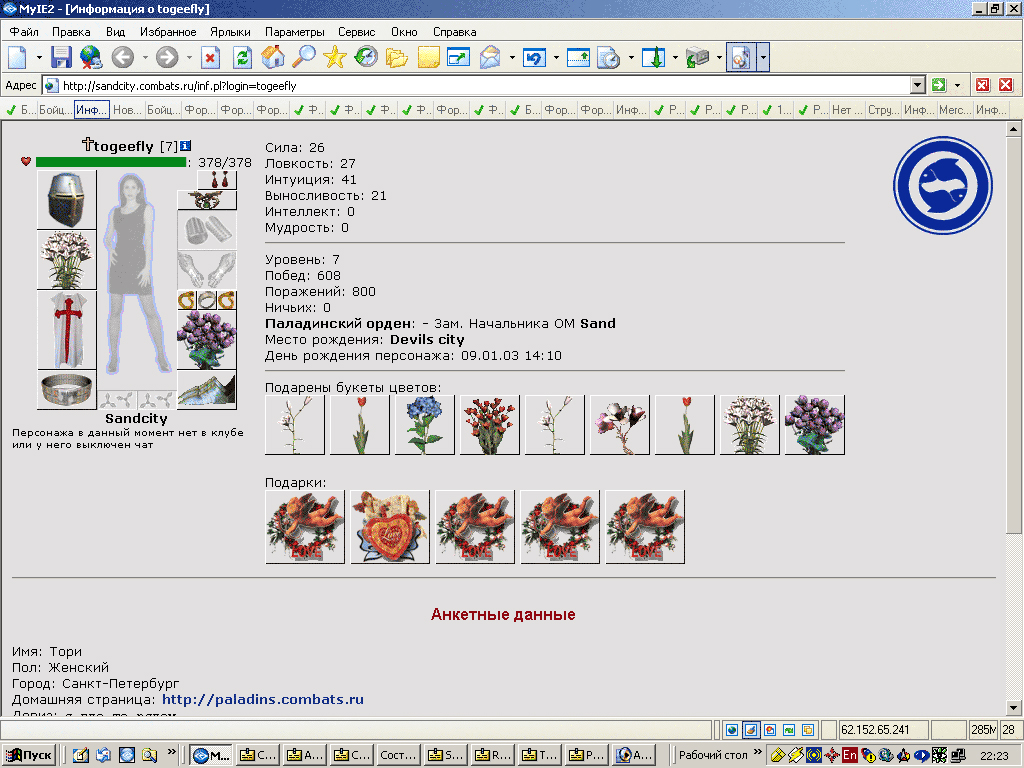
Task: Click the heart-shaped gift thumbnail
Action: point(390,526)
